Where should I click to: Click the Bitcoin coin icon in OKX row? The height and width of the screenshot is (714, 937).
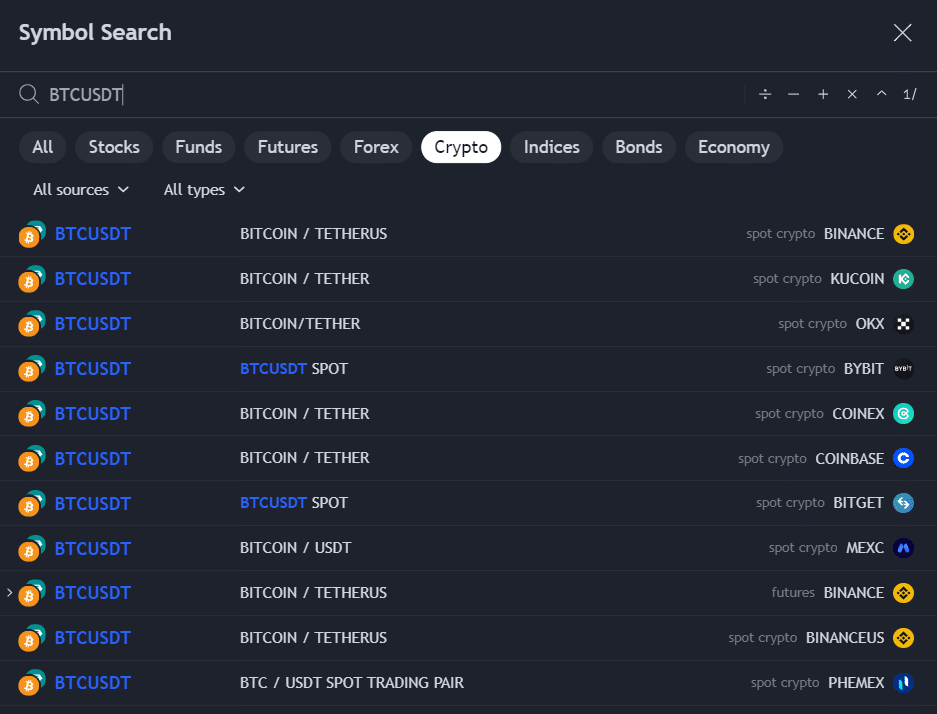(x=29, y=327)
